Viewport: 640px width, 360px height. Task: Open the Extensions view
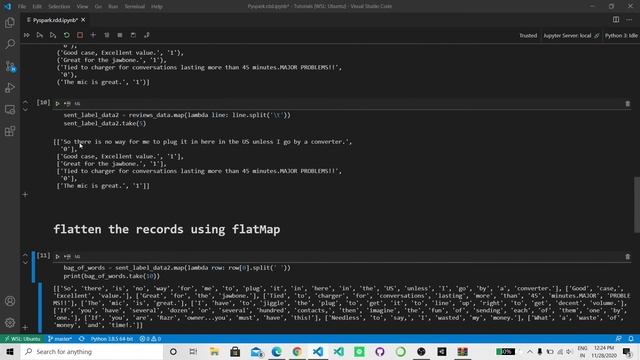click(x=10, y=131)
